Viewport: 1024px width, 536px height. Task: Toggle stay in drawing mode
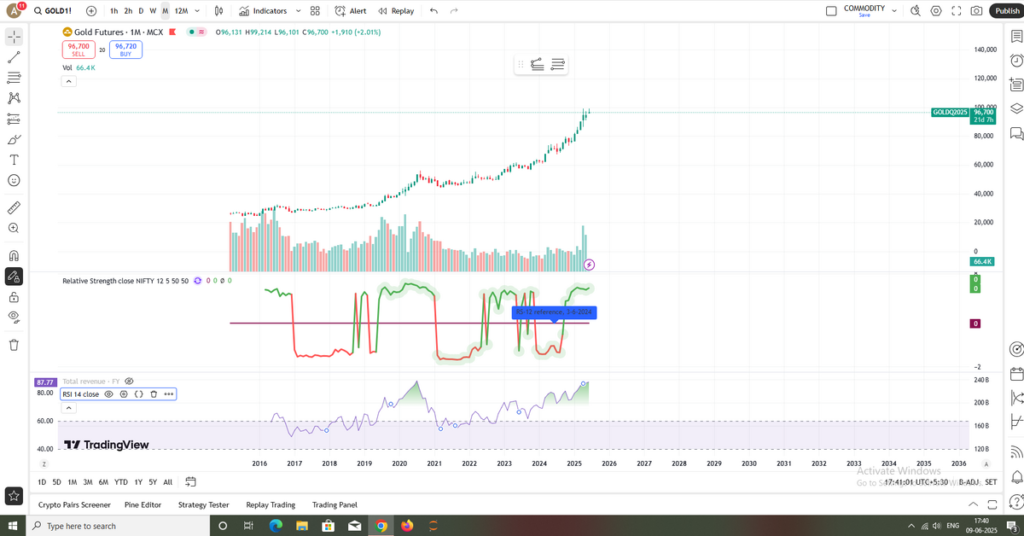(x=14, y=277)
